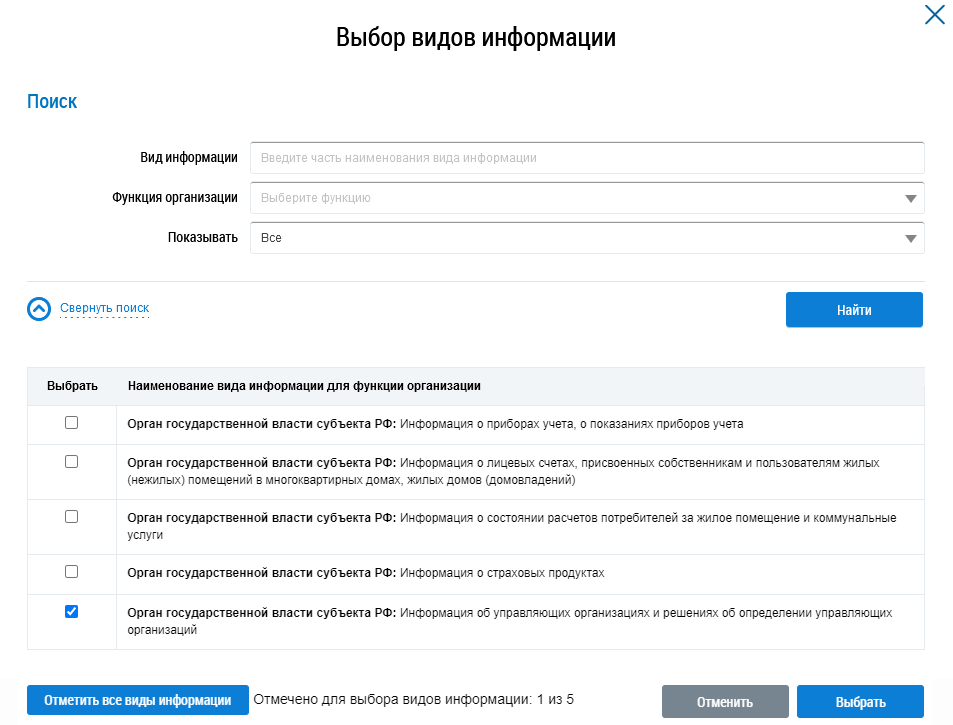Click the Отменить button

[725, 702]
